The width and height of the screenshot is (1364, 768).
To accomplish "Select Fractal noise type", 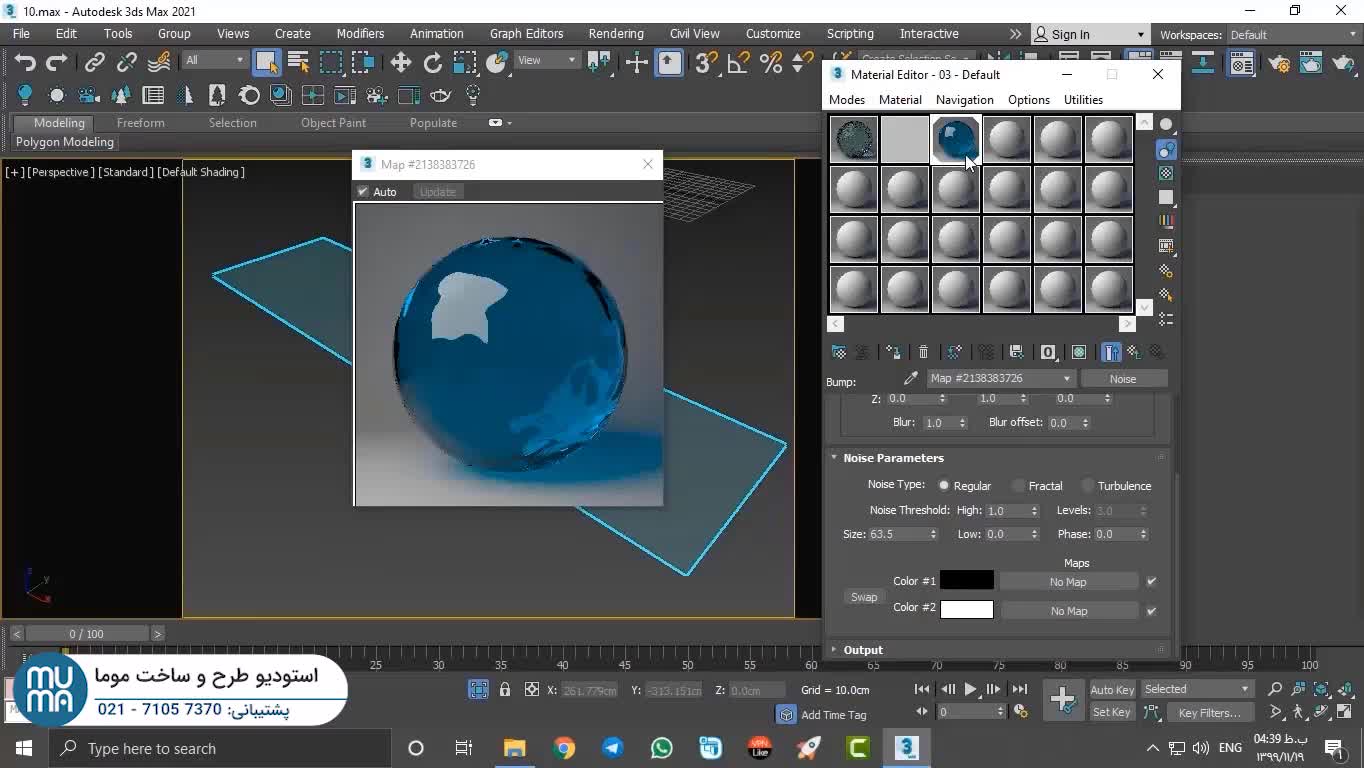I will (x=1019, y=486).
